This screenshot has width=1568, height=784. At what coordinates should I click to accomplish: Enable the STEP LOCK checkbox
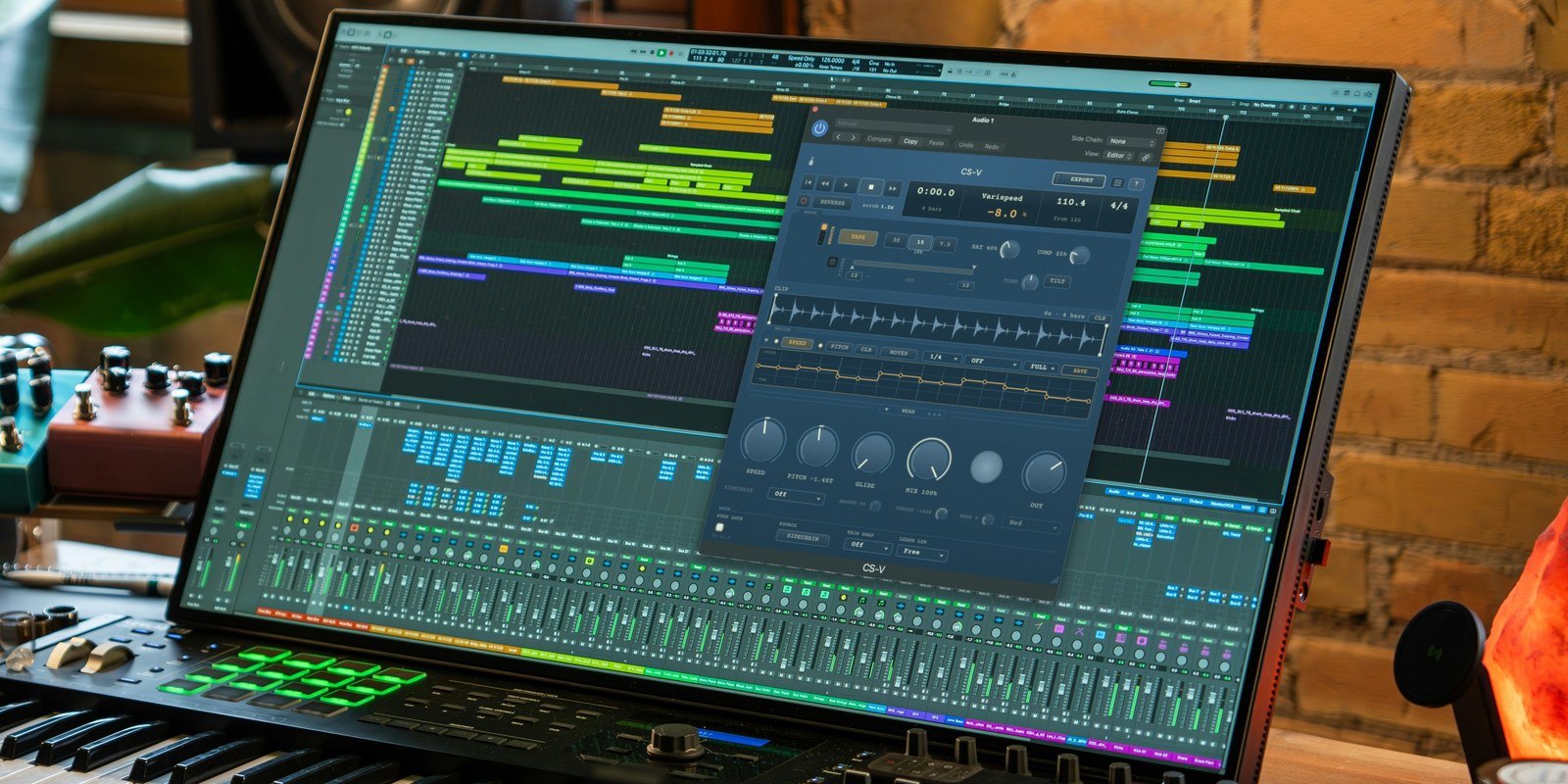pyautogui.click(x=719, y=527)
